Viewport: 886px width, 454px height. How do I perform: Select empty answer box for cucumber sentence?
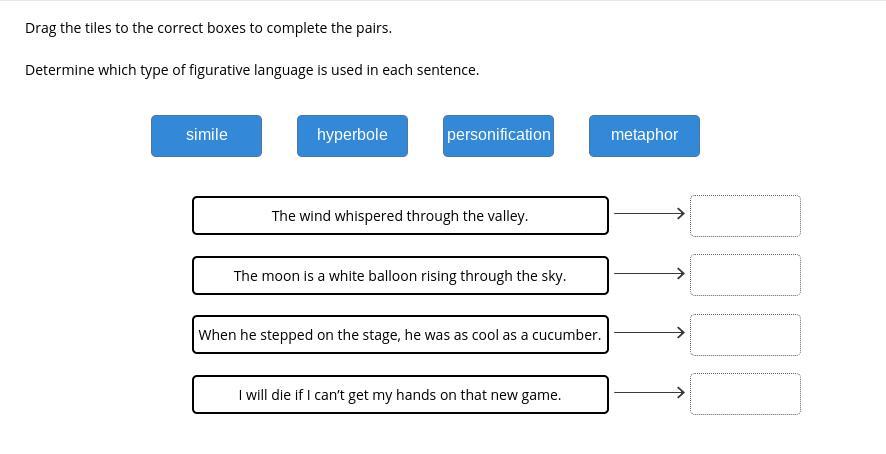click(745, 335)
